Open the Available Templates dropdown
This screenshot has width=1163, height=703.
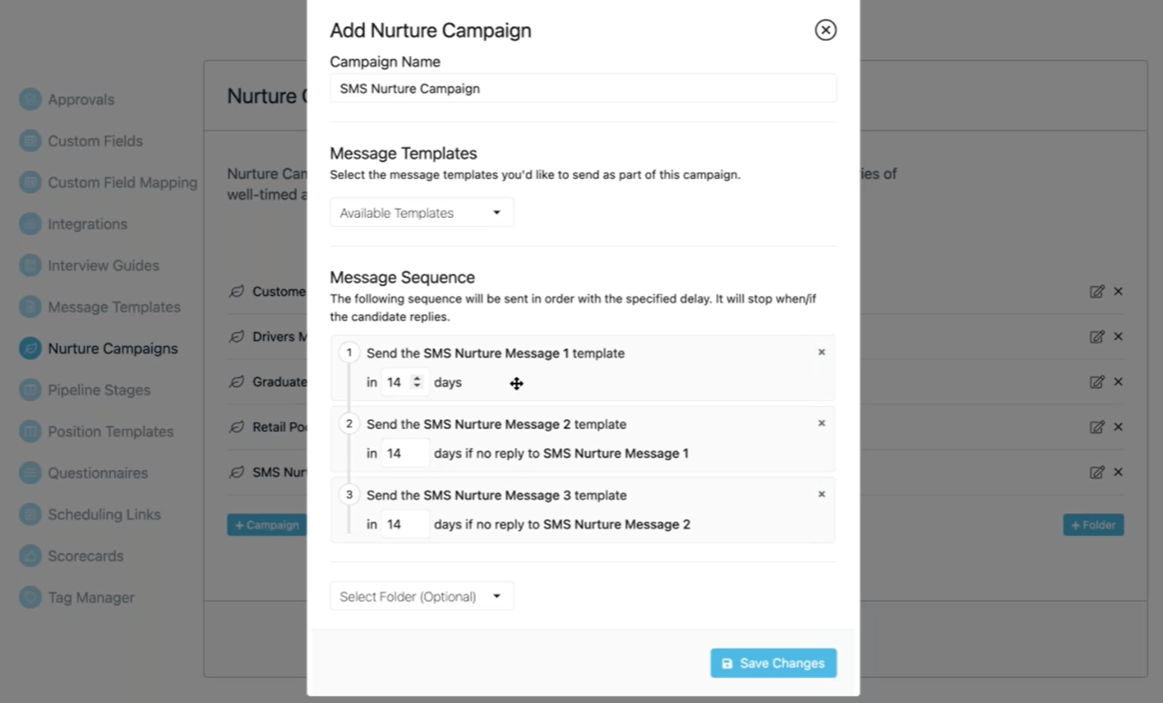[421, 213]
